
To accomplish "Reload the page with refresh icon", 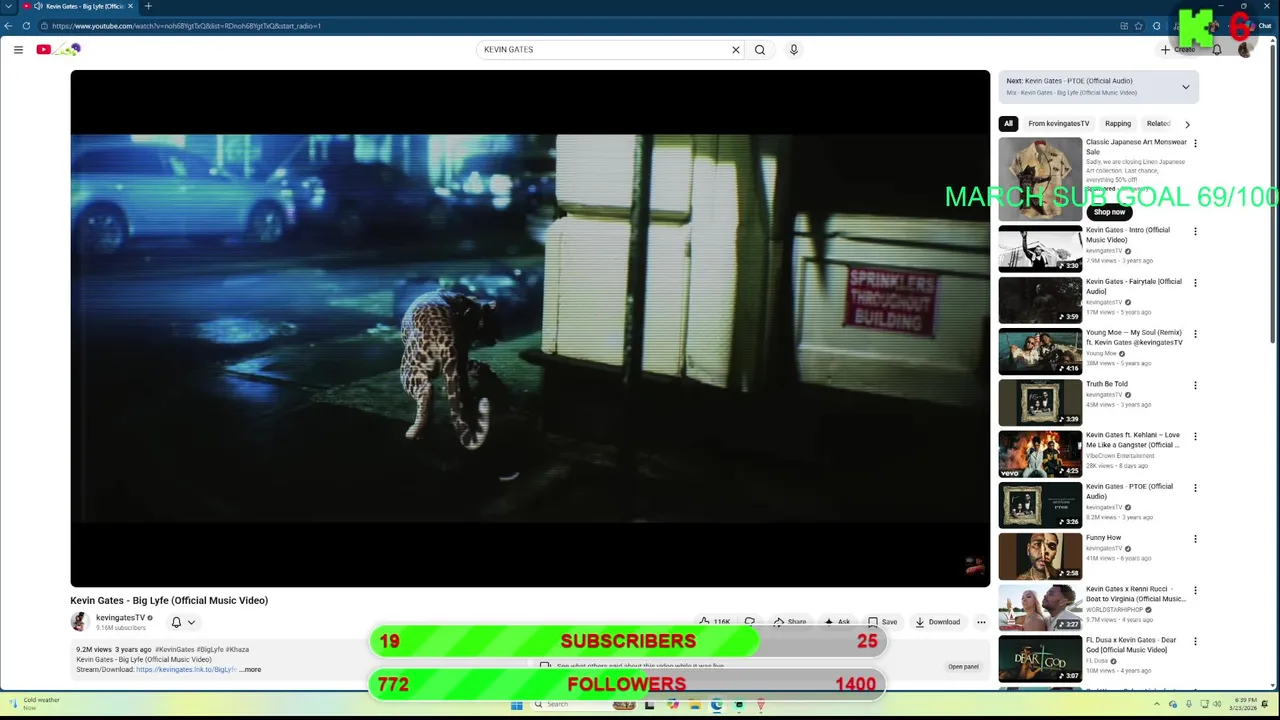I will click(25, 26).
